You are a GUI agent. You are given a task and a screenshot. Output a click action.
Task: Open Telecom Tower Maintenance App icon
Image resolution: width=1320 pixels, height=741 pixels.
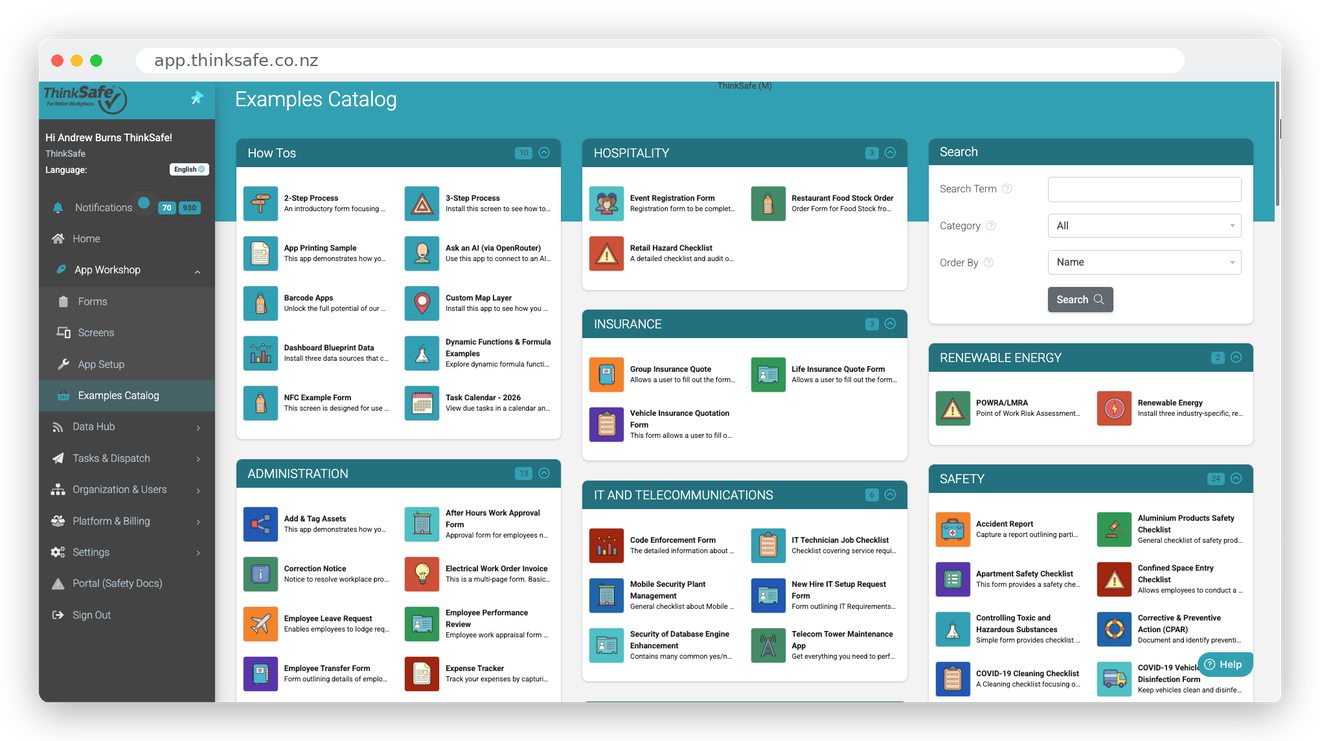pyautogui.click(x=768, y=646)
